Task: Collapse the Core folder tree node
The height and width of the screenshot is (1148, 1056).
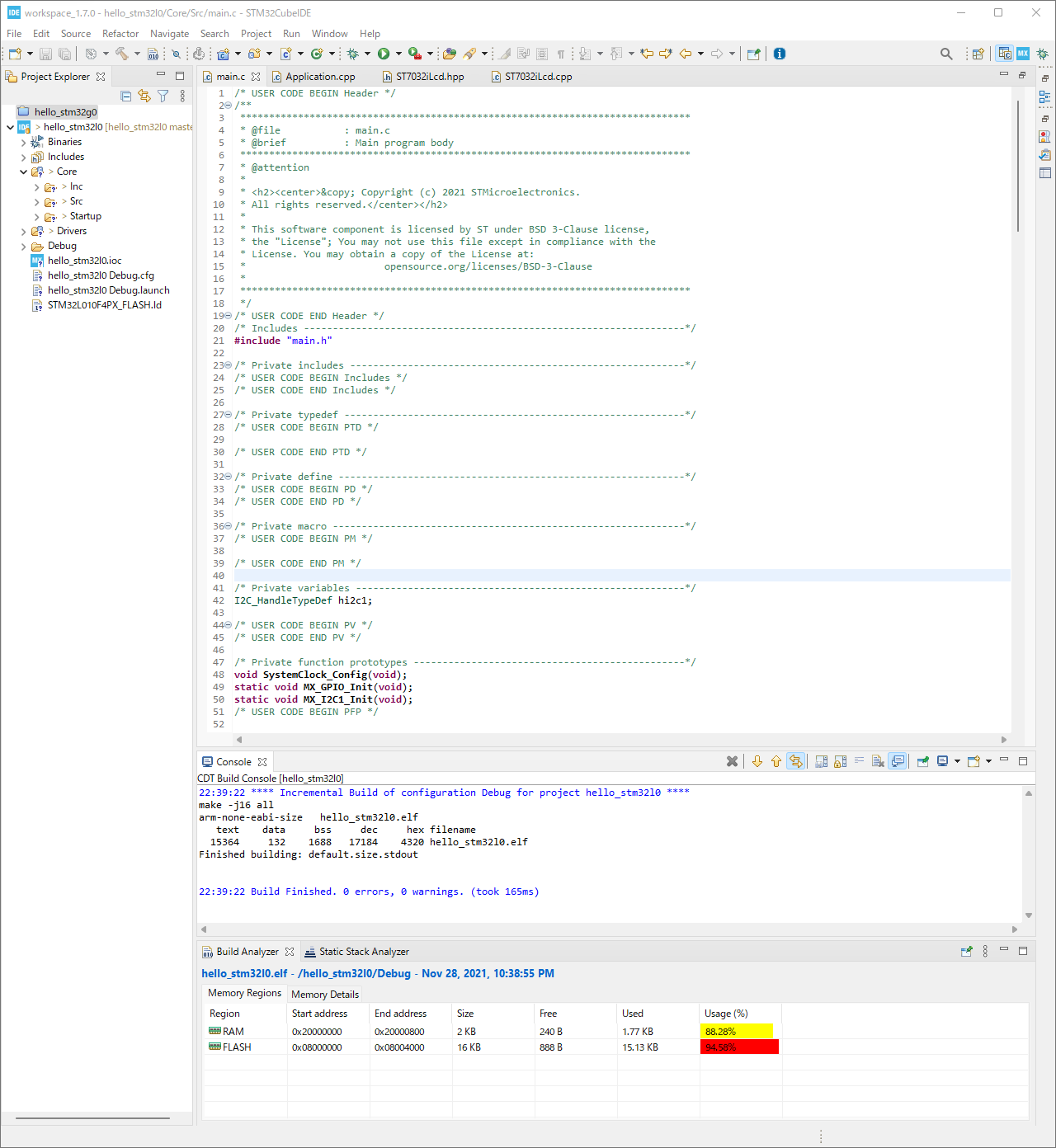Action: click(23, 172)
